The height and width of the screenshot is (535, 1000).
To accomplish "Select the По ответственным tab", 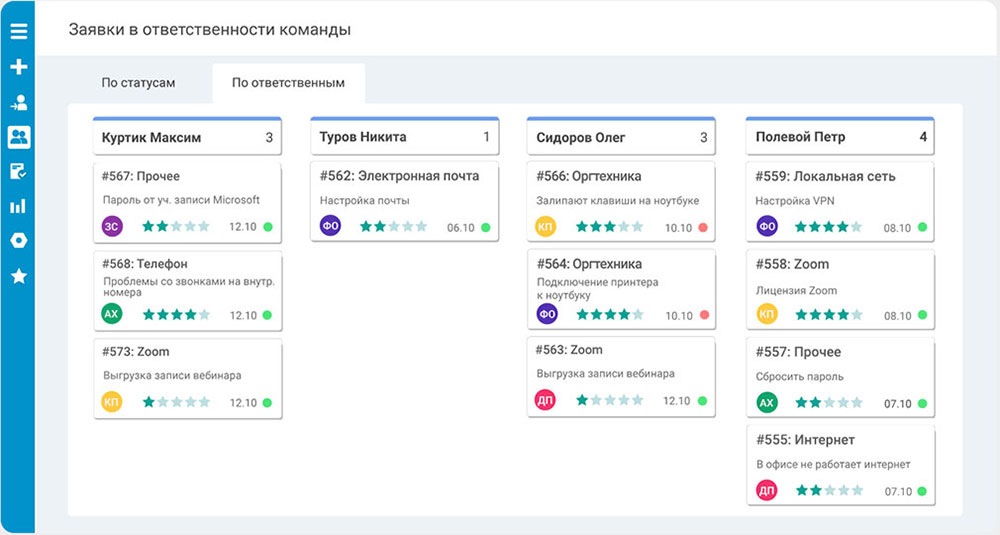I will coord(288,83).
